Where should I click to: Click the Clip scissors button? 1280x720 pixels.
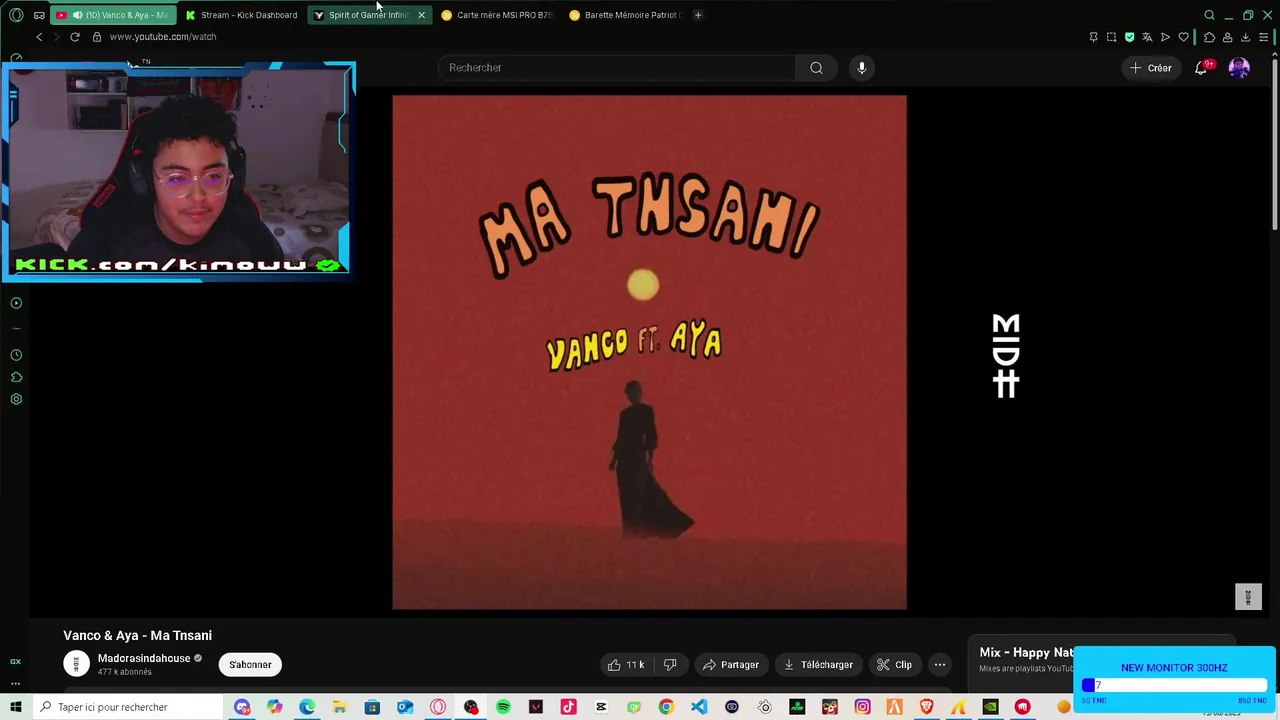pos(894,664)
